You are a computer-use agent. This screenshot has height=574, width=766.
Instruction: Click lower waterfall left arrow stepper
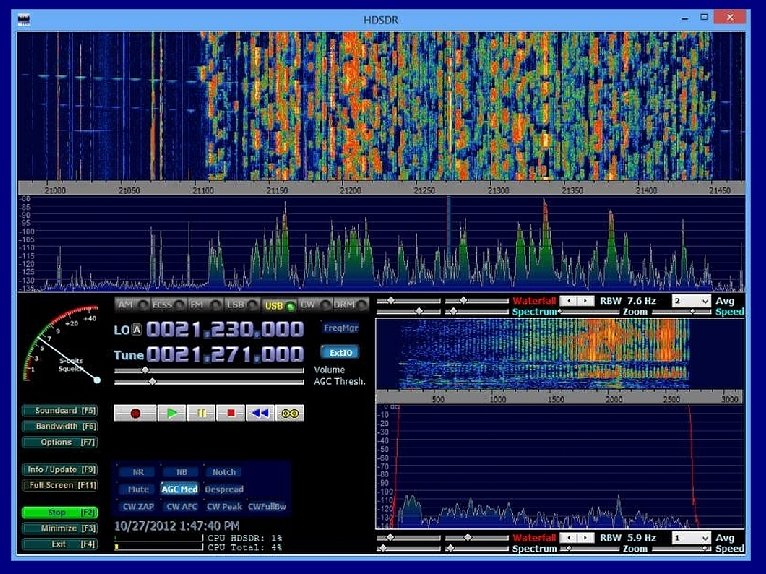pos(568,538)
